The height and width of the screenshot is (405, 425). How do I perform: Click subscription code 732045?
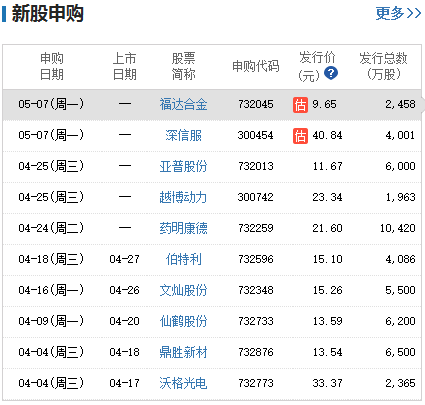click(x=256, y=104)
